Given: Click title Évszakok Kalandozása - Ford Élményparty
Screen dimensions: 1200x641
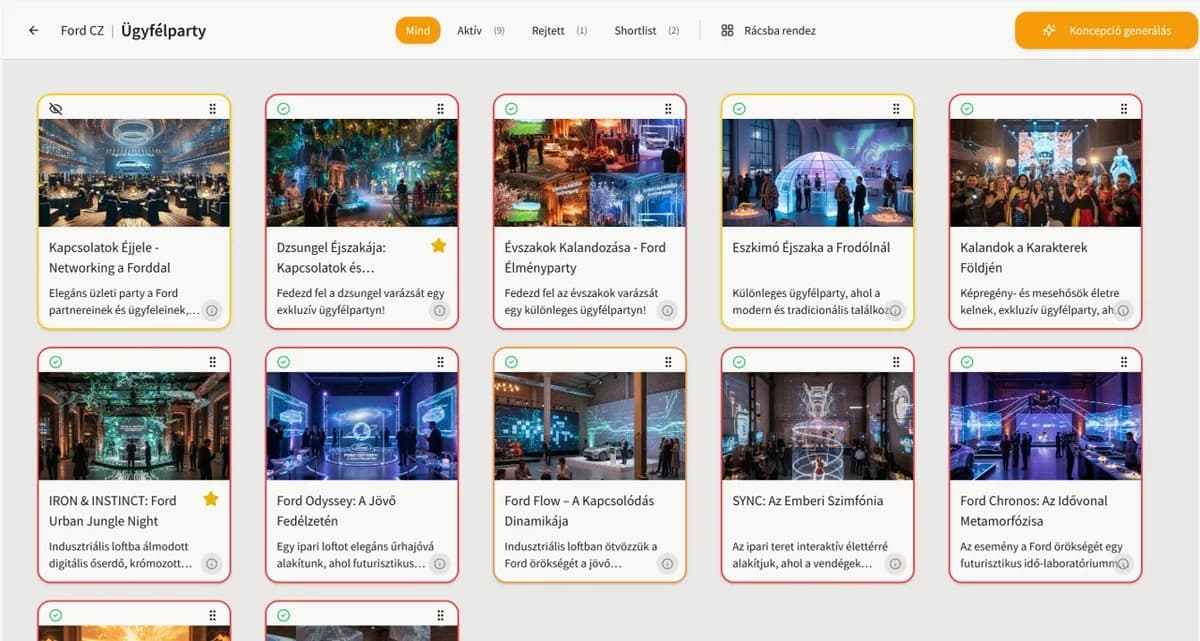Looking at the screenshot, I should pos(585,257).
